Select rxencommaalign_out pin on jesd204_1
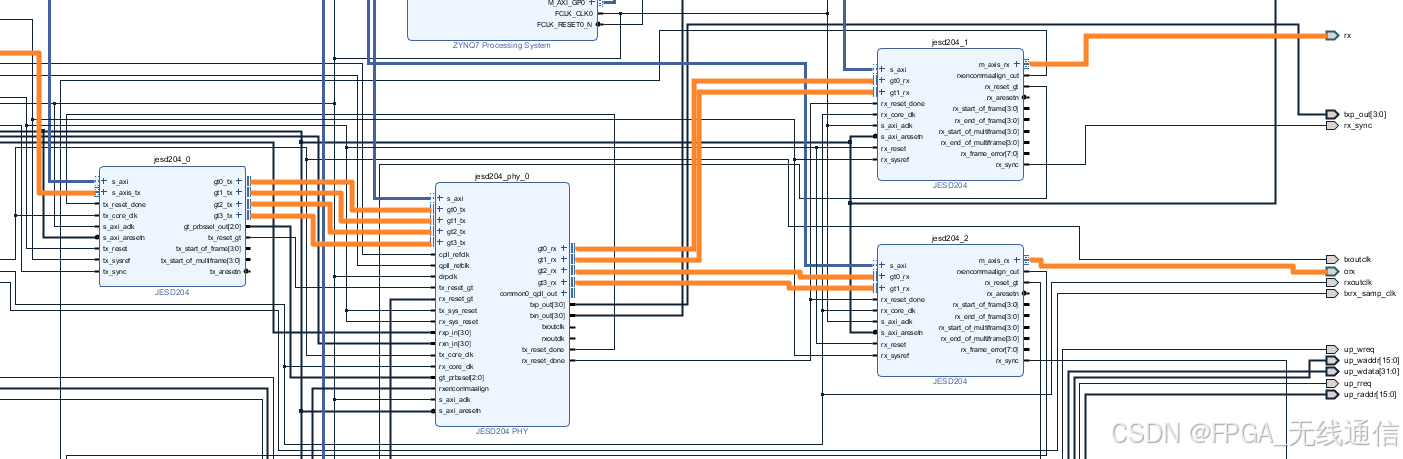The width and height of the screenshot is (1403, 459). [x=988, y=75]
